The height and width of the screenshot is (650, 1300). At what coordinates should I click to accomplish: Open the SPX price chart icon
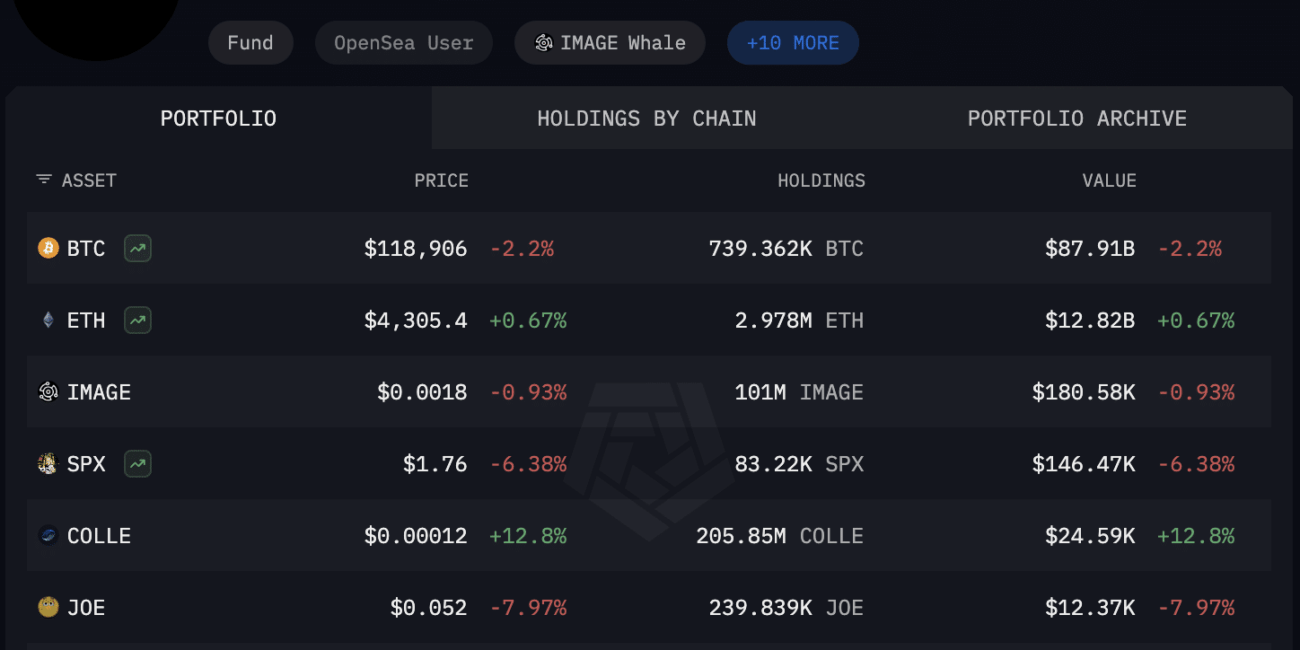(x=138, y=464)
